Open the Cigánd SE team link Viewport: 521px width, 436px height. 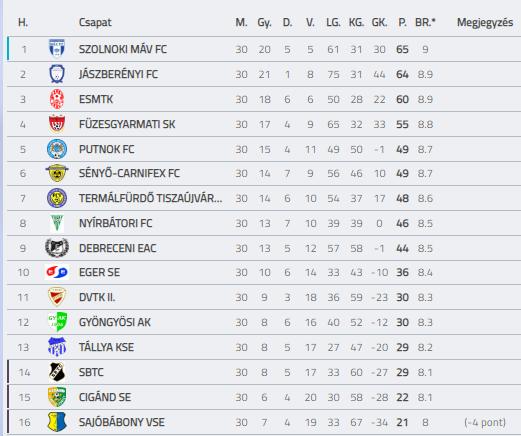(x=105, y=397)
